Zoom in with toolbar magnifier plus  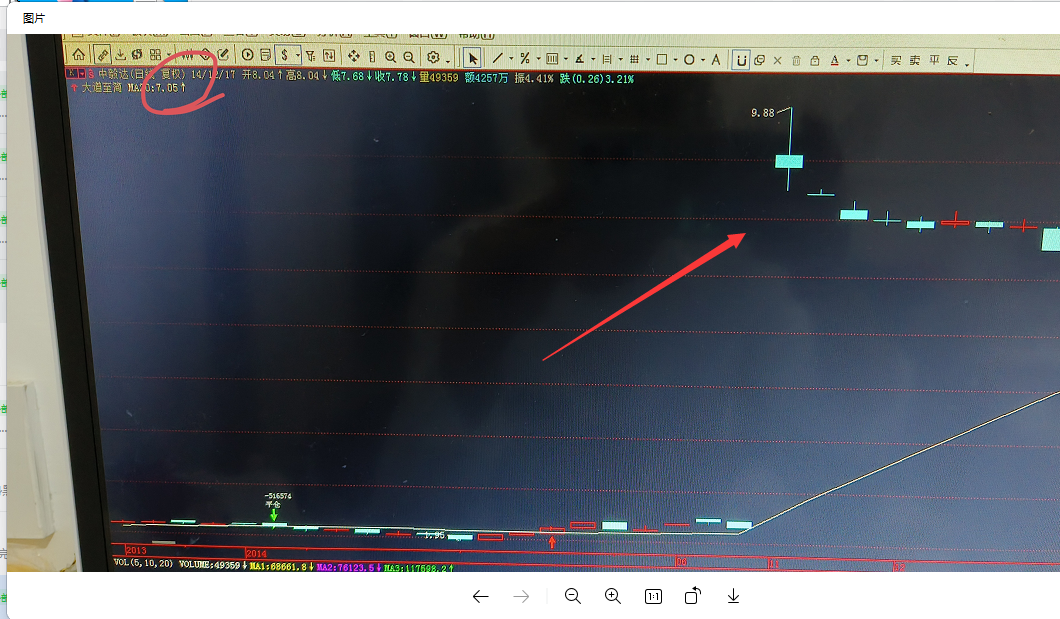(x=391, y=57)
